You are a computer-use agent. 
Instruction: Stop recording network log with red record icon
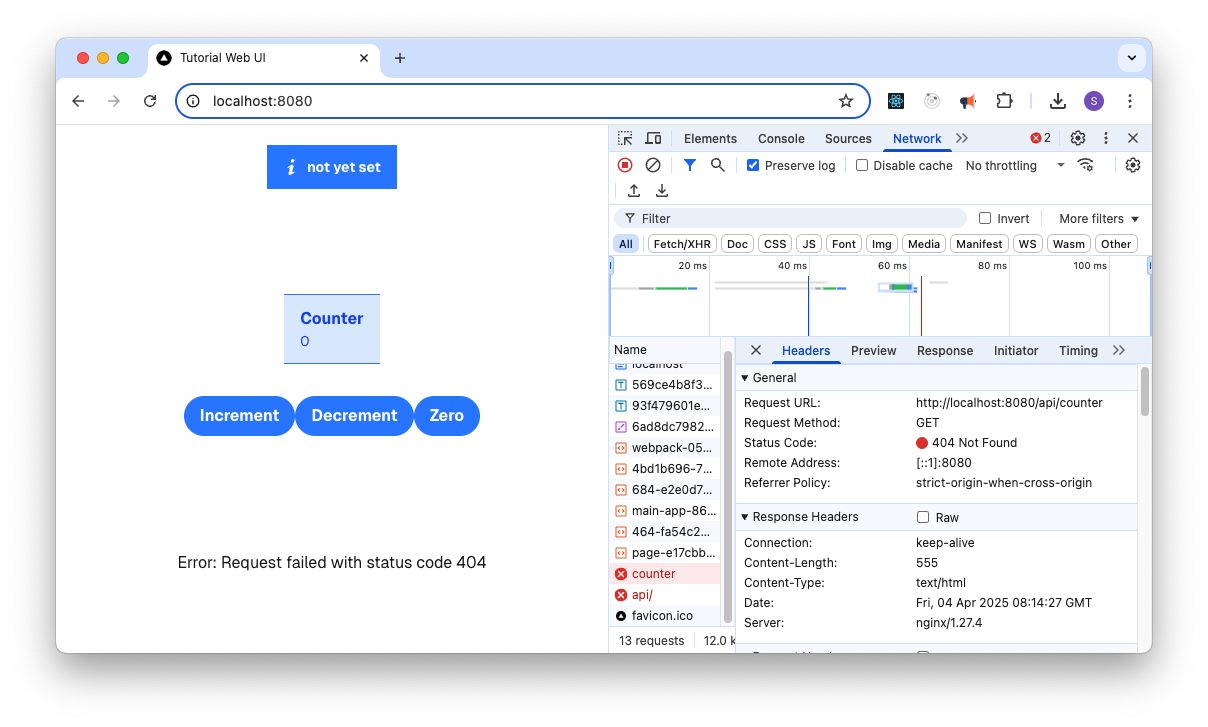(625, 165)
